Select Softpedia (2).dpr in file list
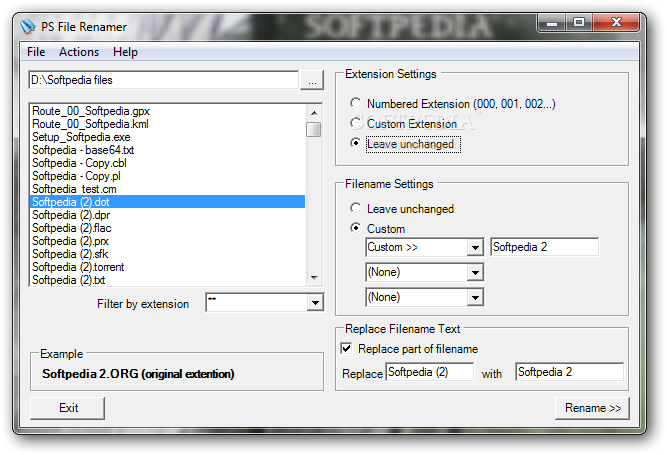Viewport: 667px width, 455px height. pyautogui.click(x=168, y=215)
